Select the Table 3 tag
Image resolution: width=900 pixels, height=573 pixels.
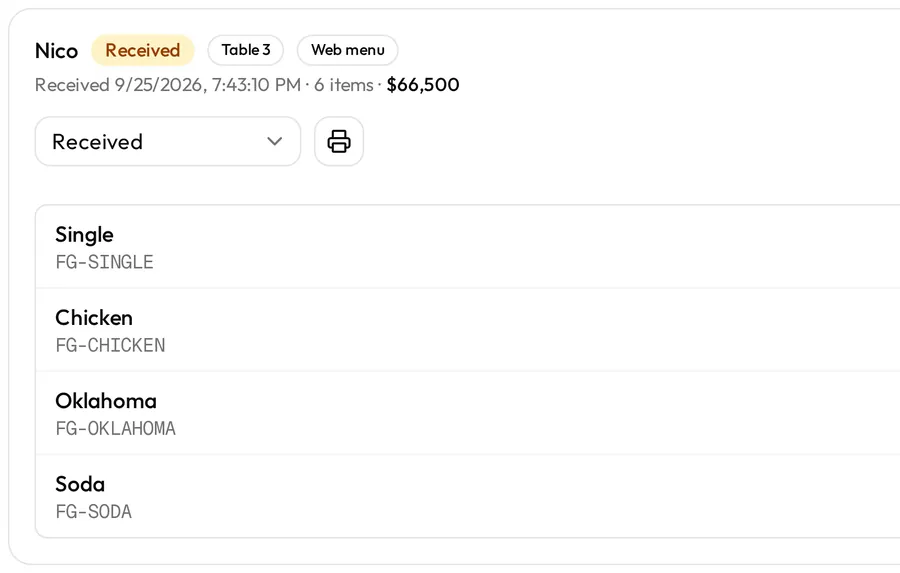[246, 50]
